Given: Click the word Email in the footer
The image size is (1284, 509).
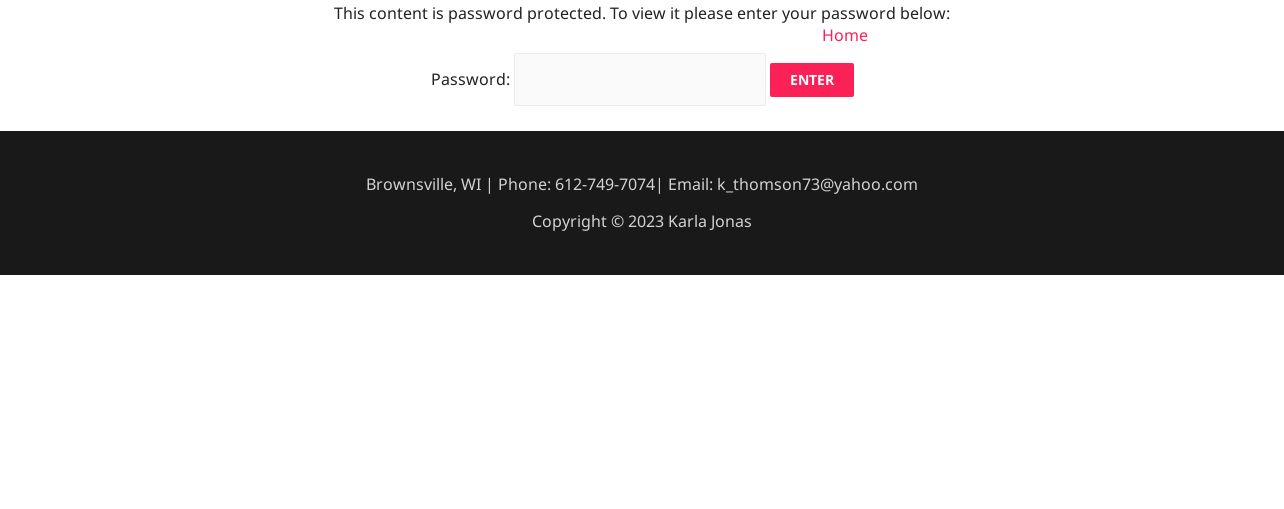Looking at the screenshot, I should click(x=688, y=184).
